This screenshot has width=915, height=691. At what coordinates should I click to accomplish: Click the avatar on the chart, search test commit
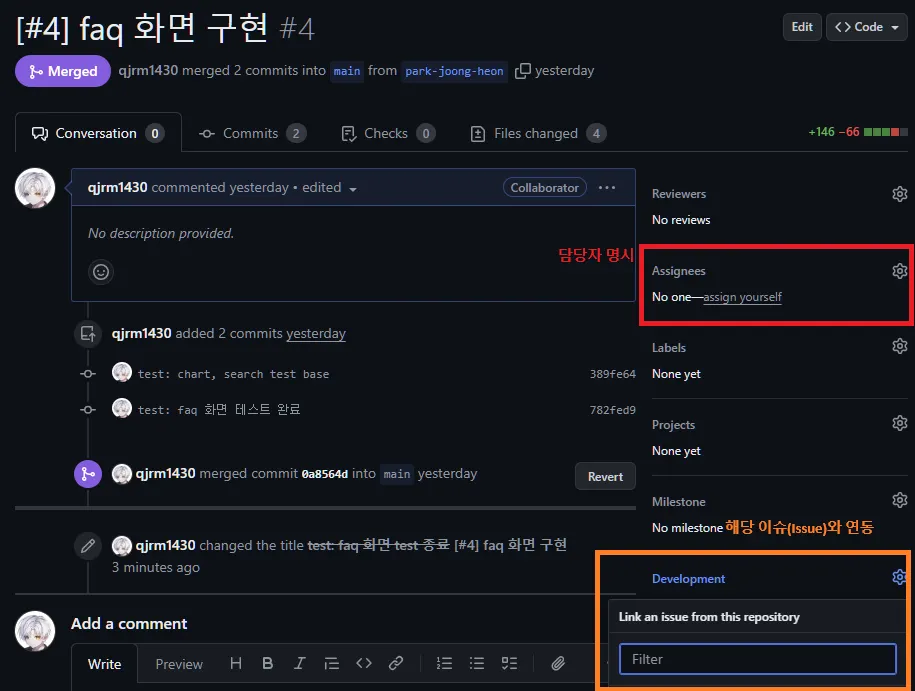(x=122, y=372)
